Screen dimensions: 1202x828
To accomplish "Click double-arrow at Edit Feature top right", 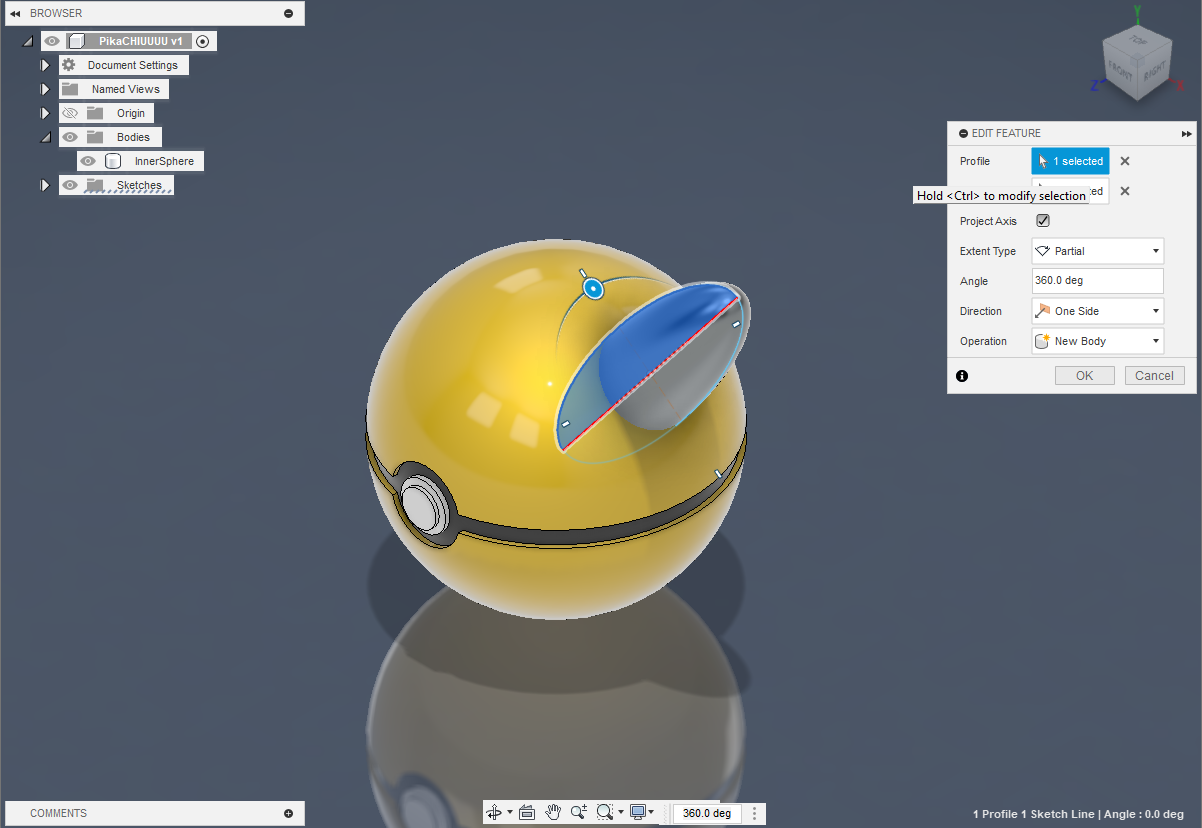I will click(x=1186, y=133).
